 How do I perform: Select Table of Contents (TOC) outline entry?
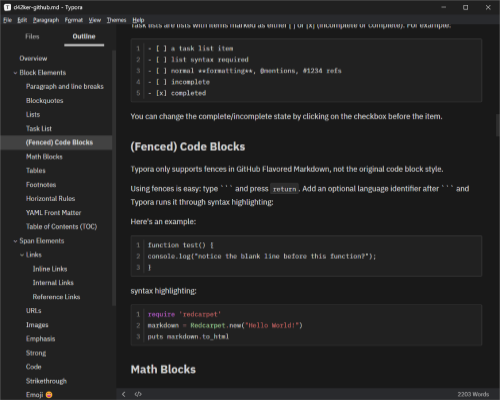(x=61, y=226)
